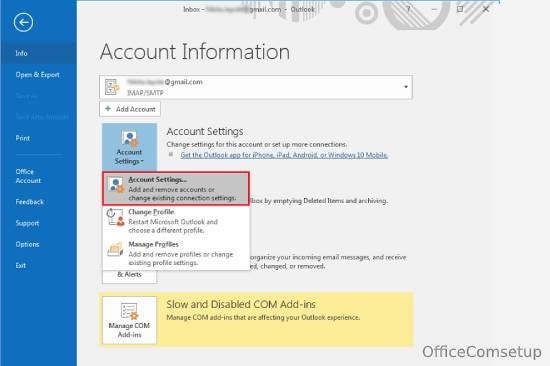Click the Account Information heading
The height and width of the screenshot is (366, 550).
tap(195, 52)
